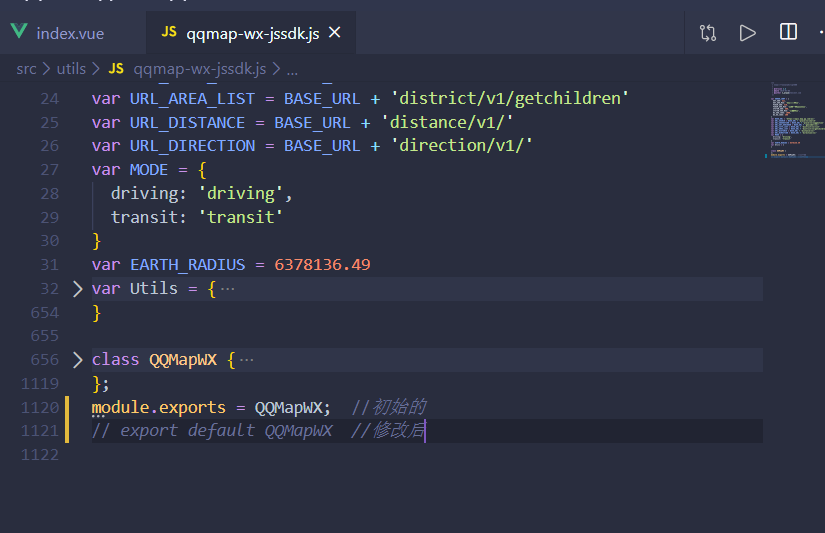Click the 'district/v1/getchildren' string

pyautogui.click(x=509, y=98)
